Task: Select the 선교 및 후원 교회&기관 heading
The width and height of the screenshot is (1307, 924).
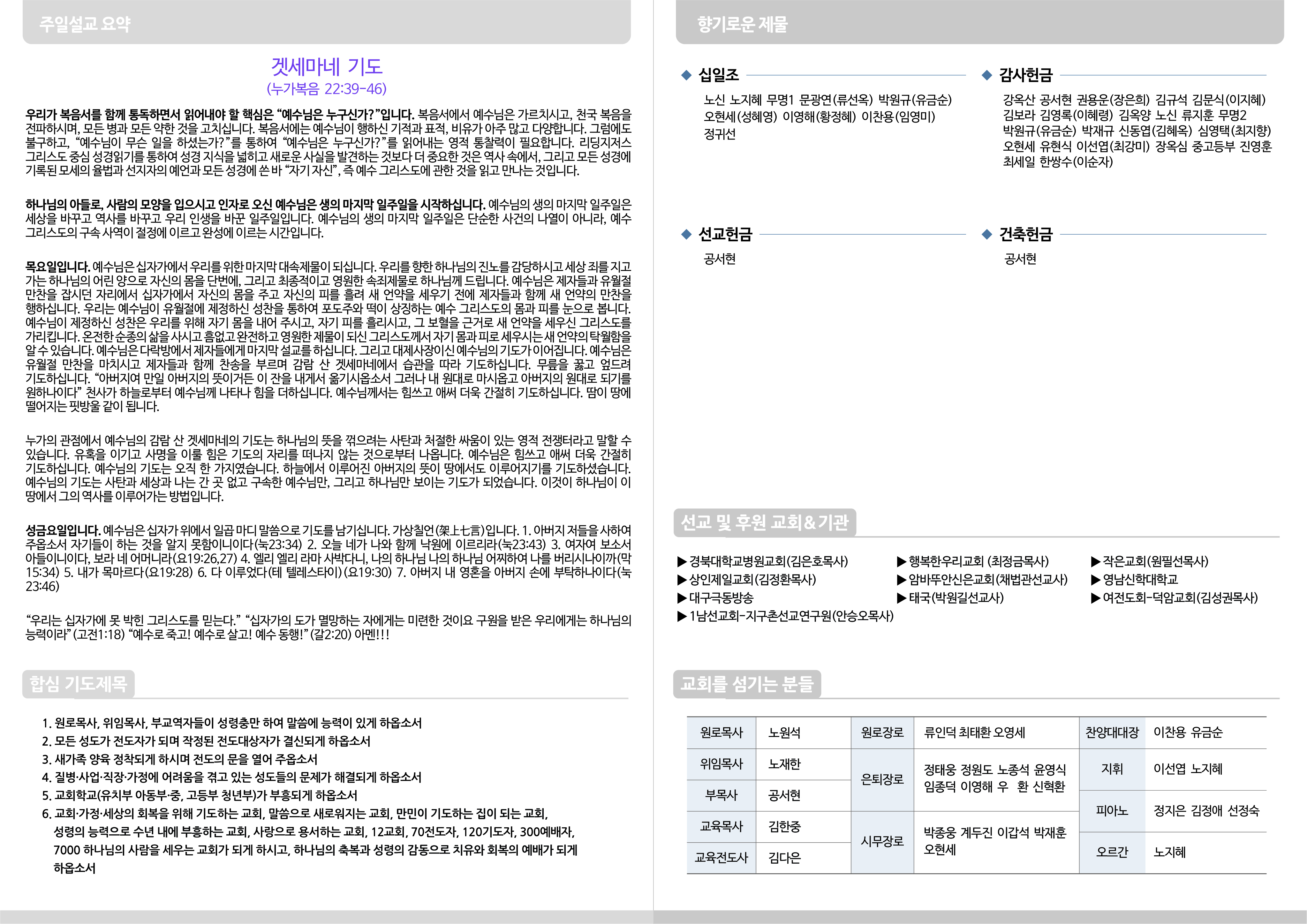Action: point(765,522)
